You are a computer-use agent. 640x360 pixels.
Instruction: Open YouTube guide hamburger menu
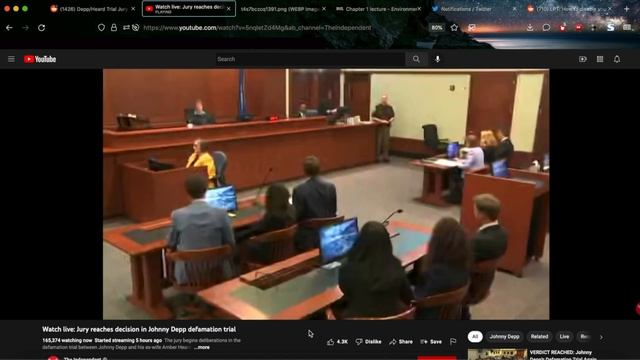[11, 59]
